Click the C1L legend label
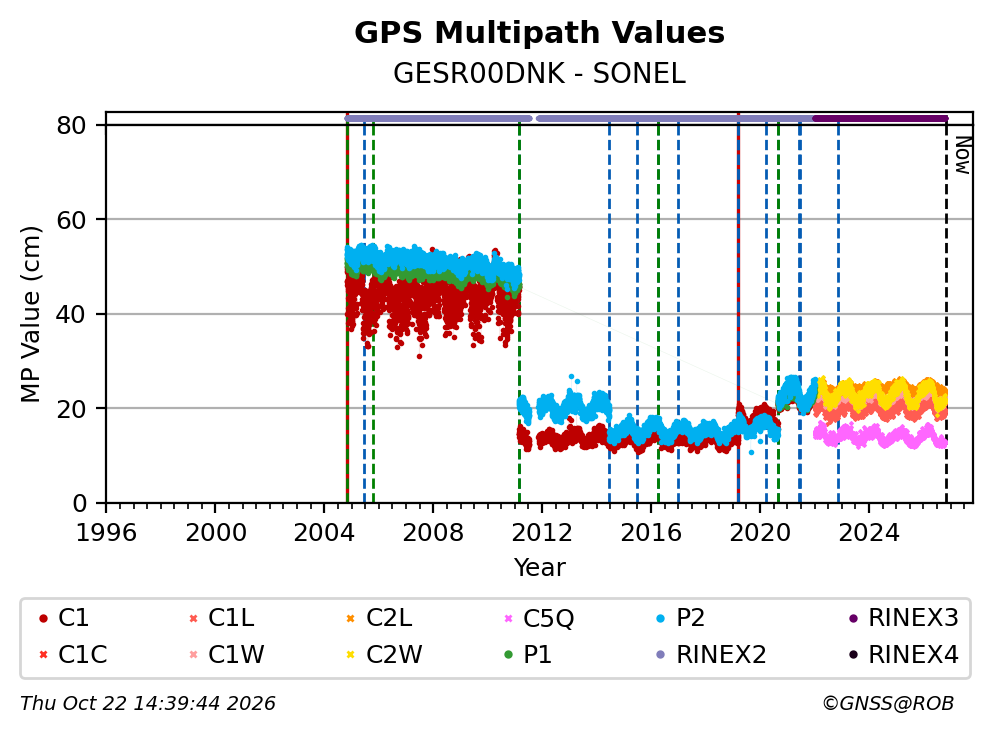This screenshot has height=734, width=992. tap(232, 618)
